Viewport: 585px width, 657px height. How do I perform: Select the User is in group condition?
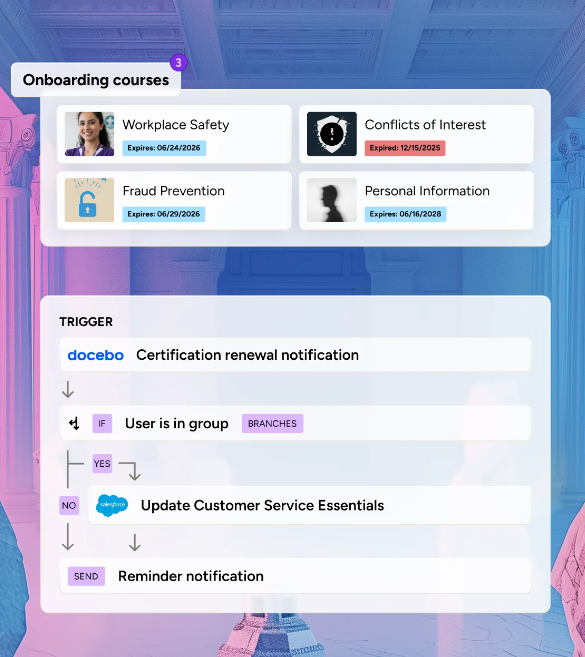[x=176, y=423]
